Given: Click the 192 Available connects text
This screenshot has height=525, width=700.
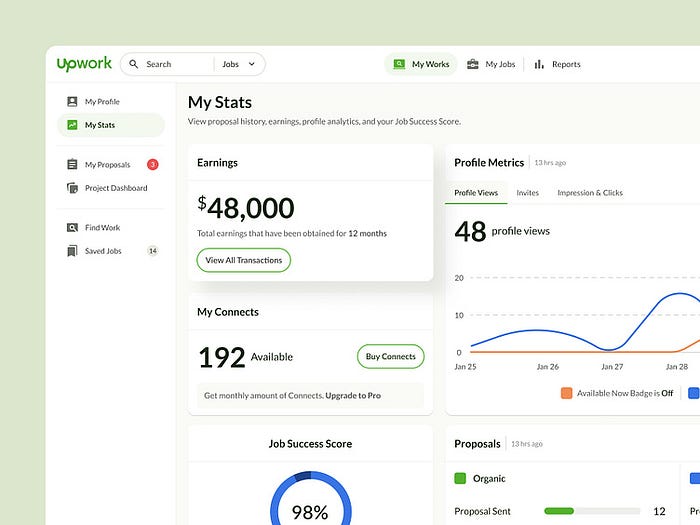Looking at the screenshot, I should [246, 357].
